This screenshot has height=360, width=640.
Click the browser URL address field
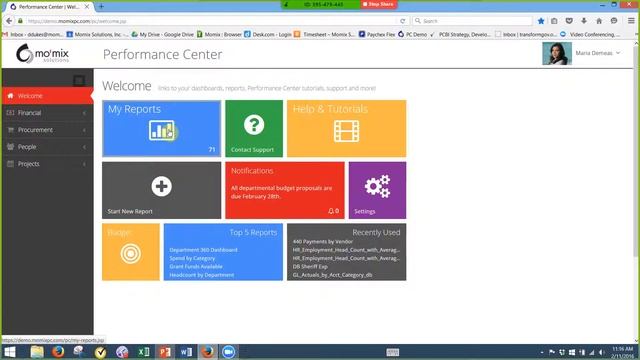210,21
